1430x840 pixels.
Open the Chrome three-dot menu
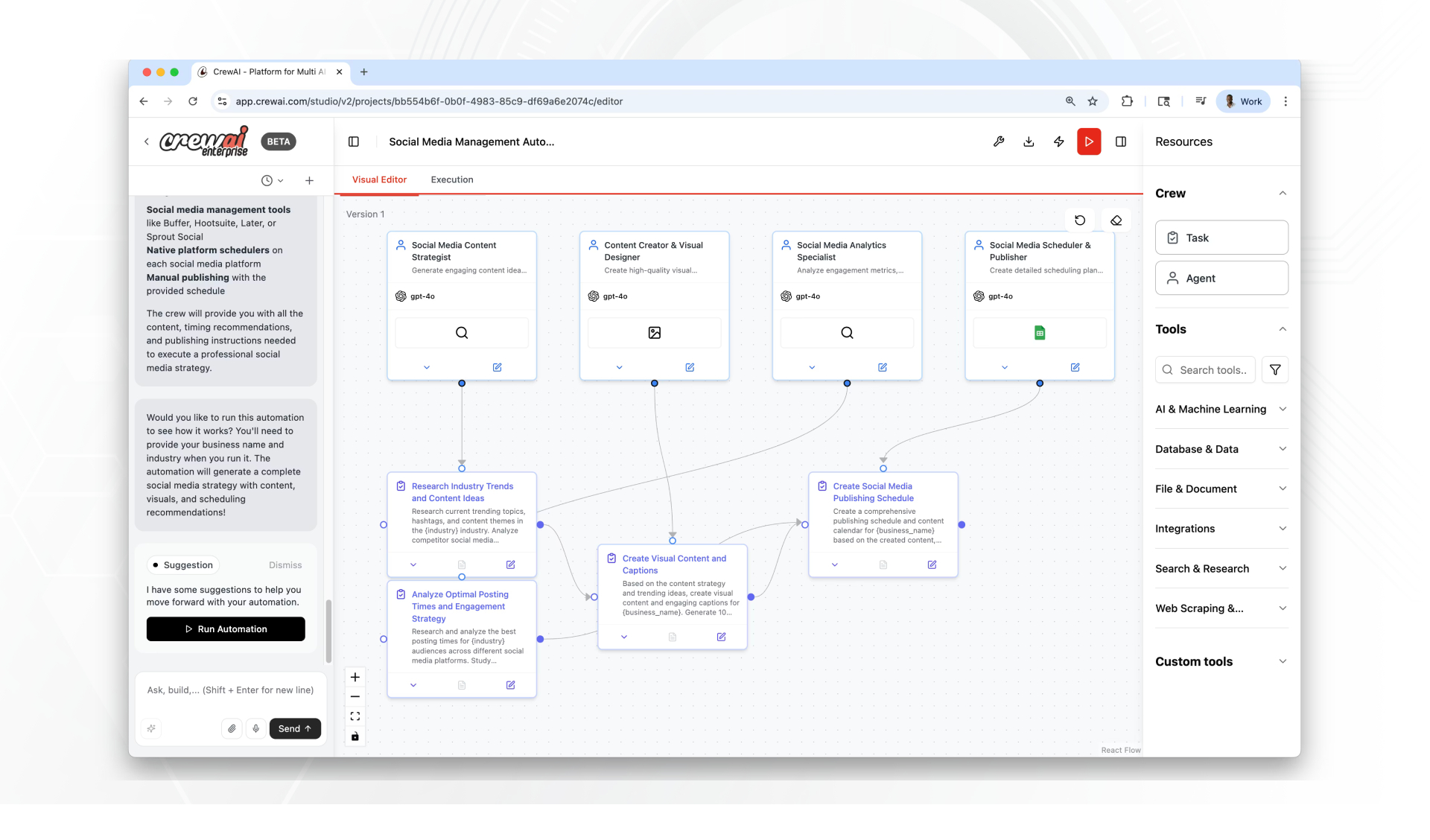[1286, 101]
